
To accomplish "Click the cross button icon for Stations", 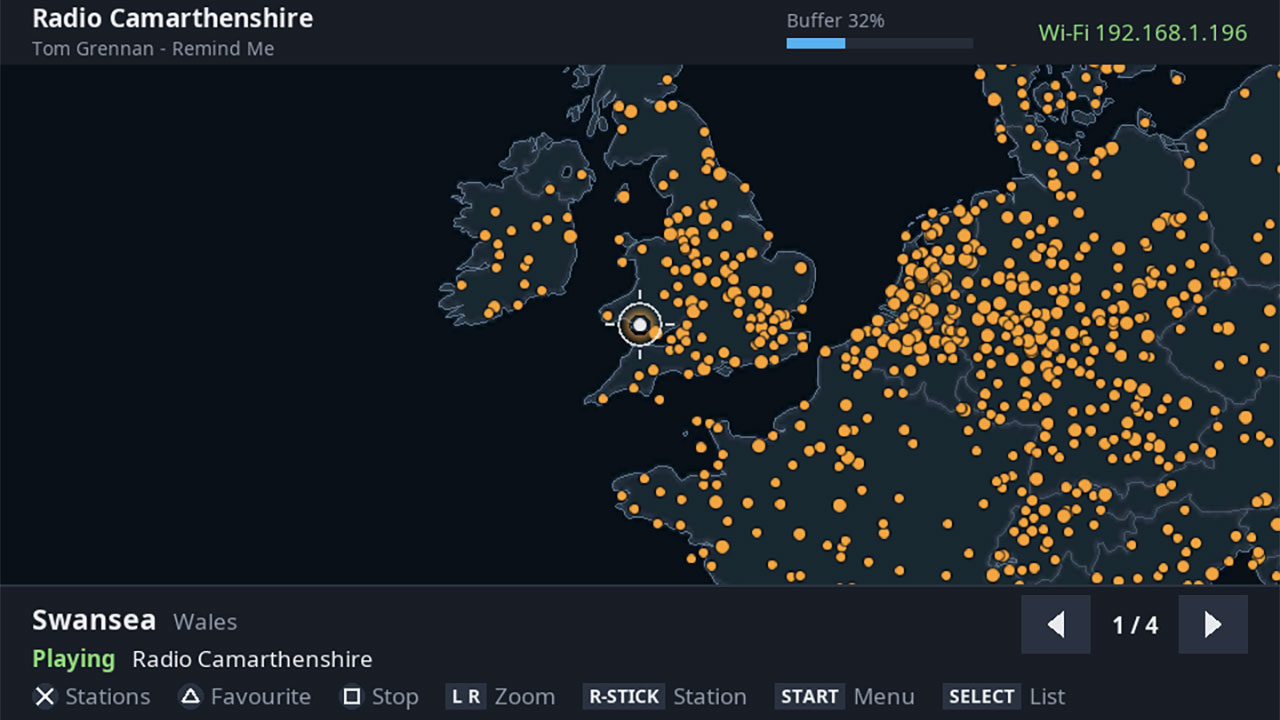I will [45, 696].
